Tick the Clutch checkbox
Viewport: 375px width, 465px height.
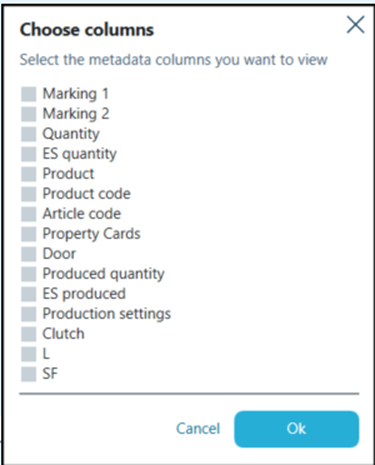29,334
